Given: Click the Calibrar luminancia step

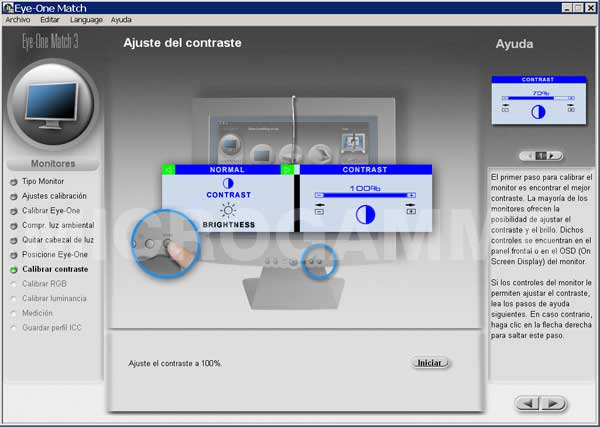Looking at the screenshot, I should tap(54, 298).
